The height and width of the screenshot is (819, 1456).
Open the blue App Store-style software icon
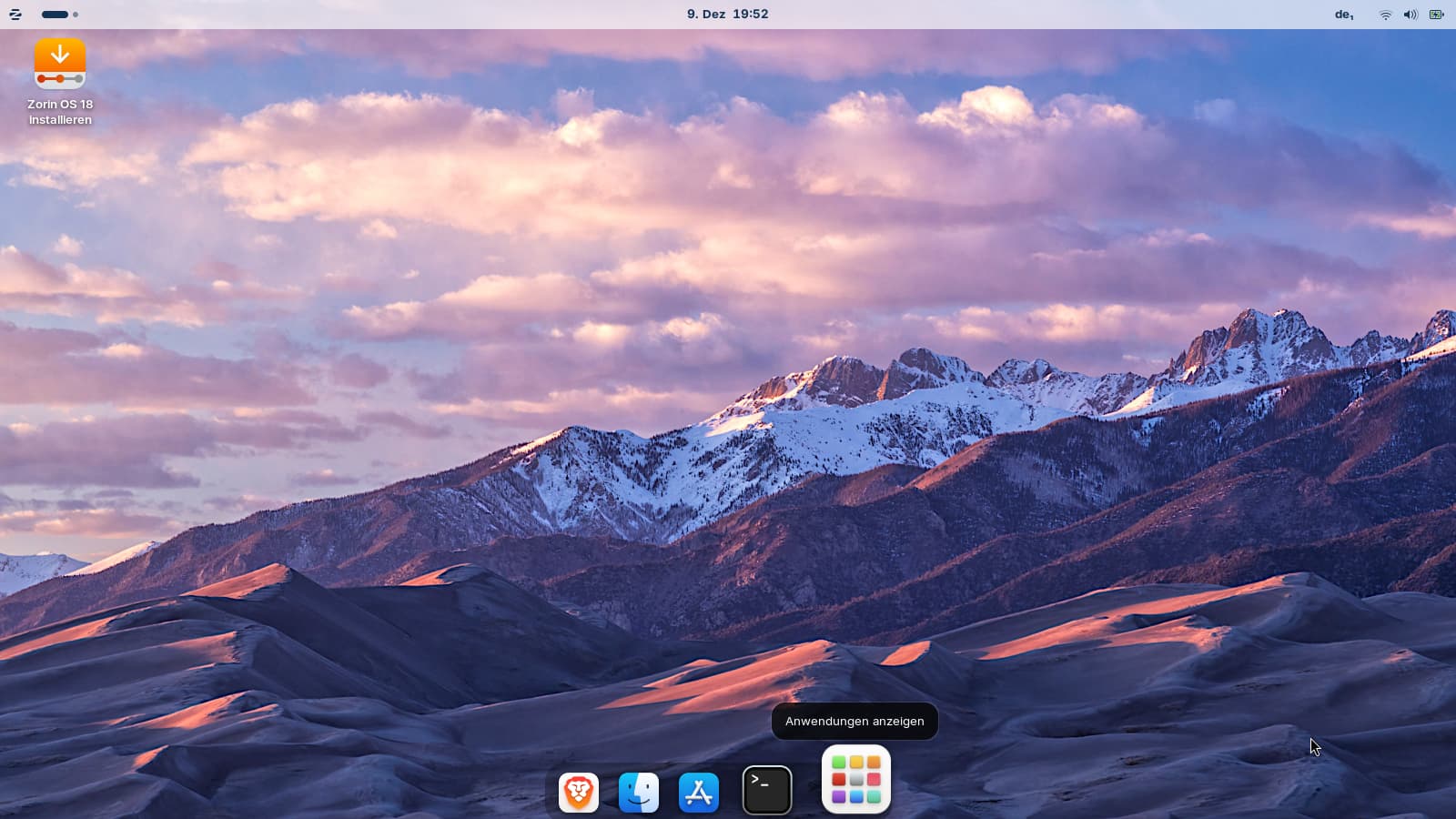699,792
